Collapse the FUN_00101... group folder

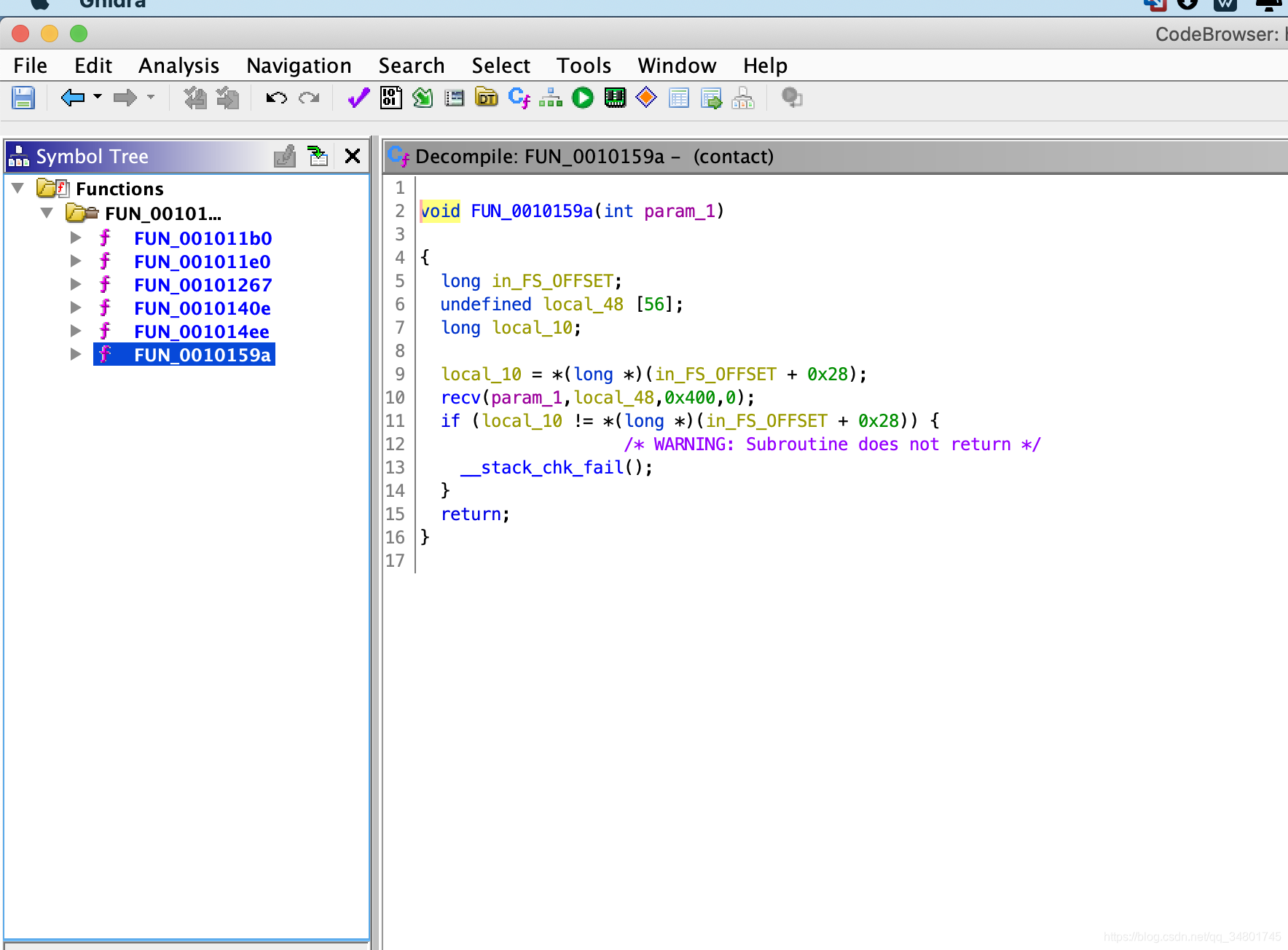[x=47, y=213]
